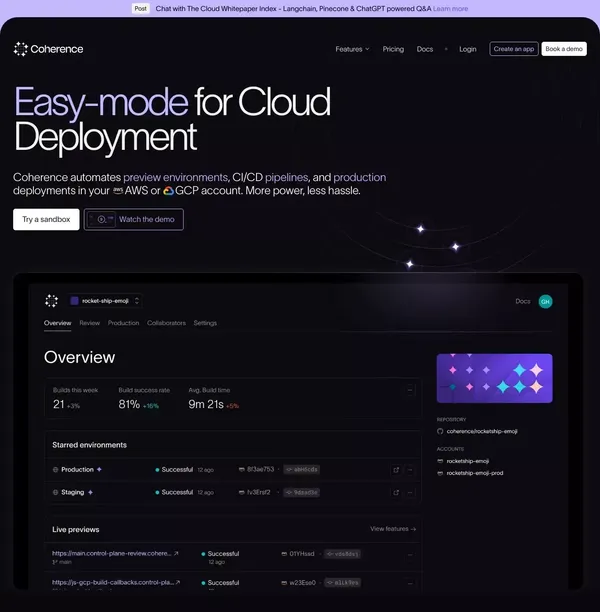Open the dashboard Docs link

523,301
